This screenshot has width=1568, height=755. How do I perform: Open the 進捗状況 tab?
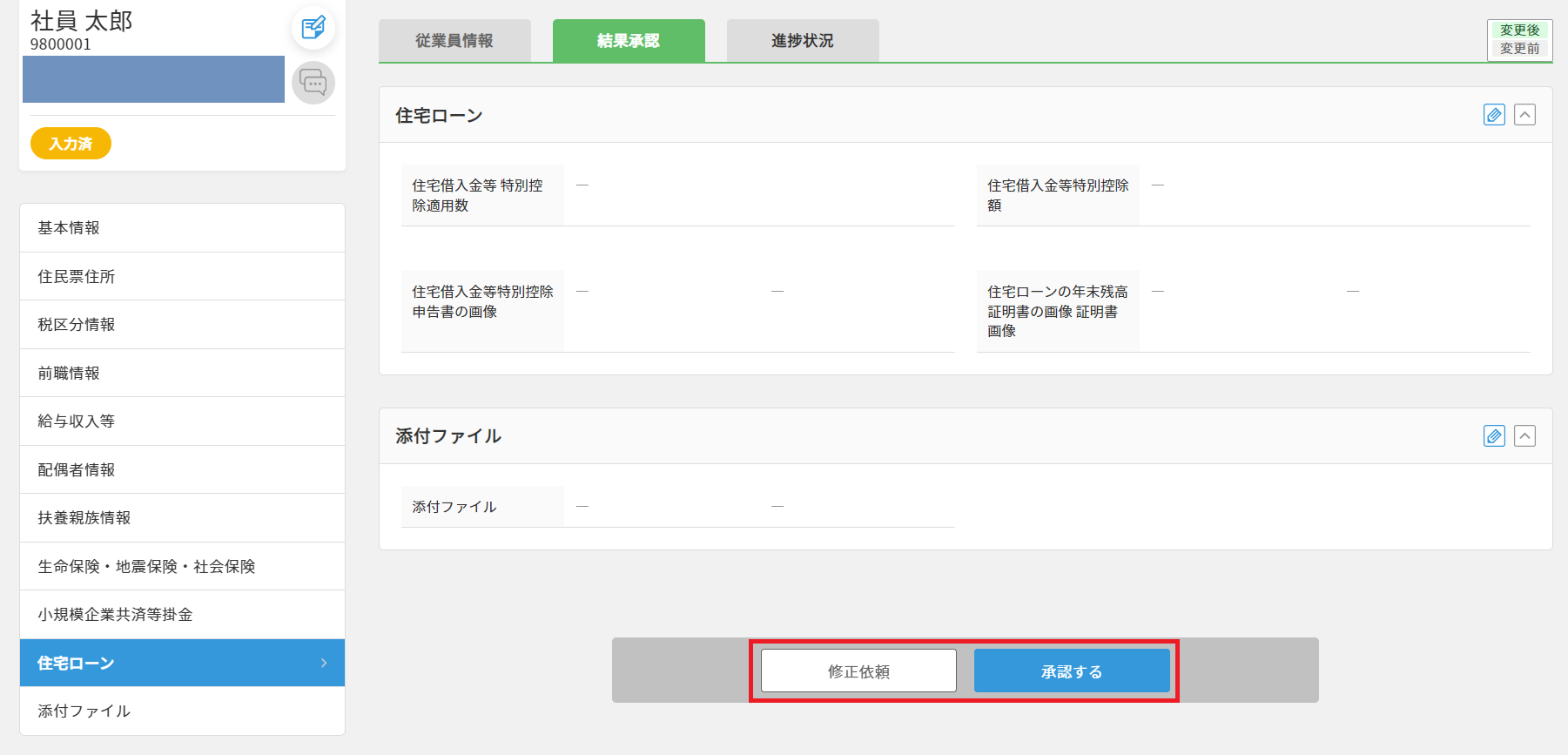803,41
